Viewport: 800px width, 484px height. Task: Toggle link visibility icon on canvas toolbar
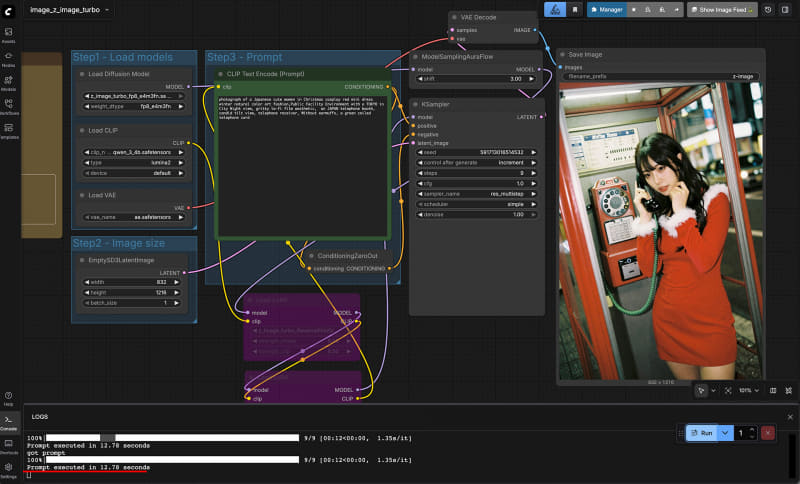click(789, 390)
